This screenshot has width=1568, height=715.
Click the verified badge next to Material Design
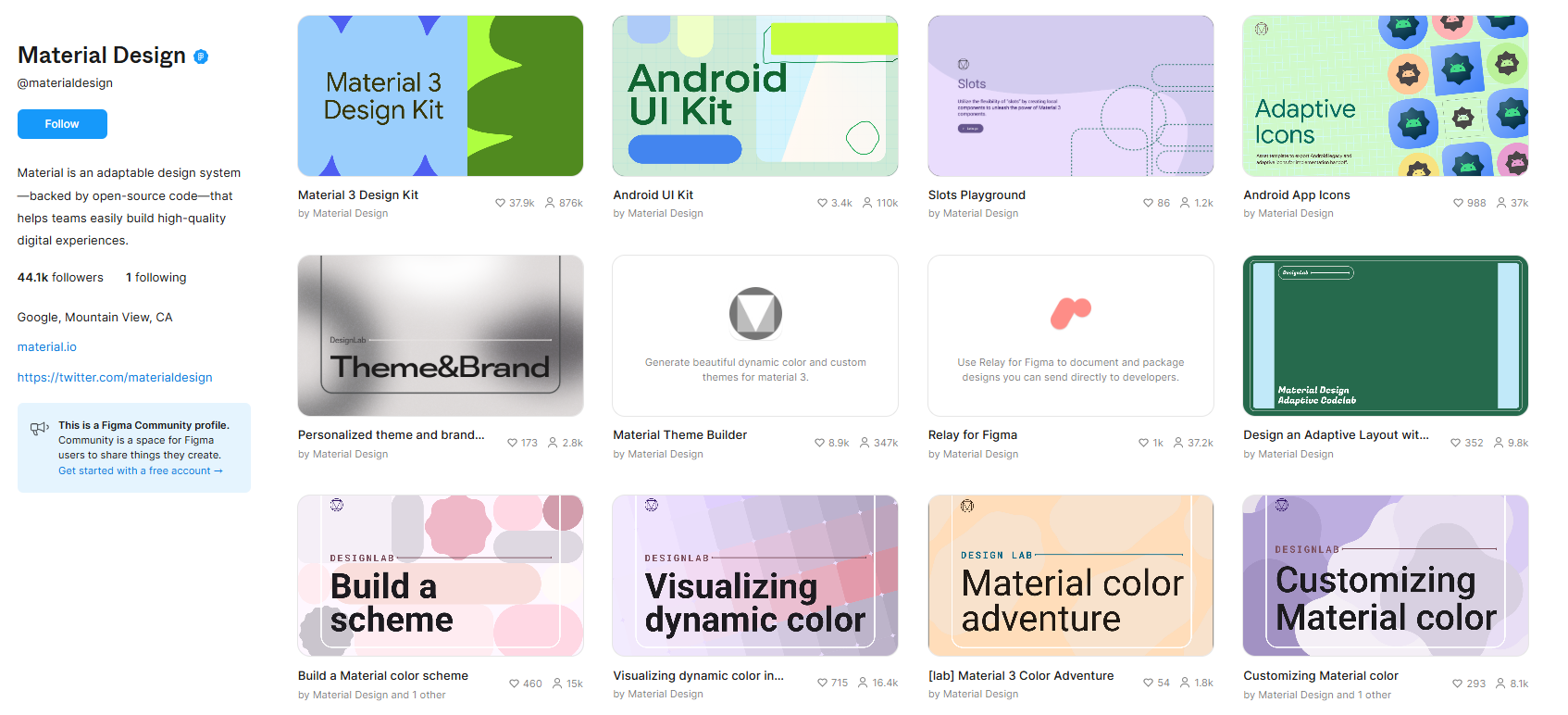[201, 56]
